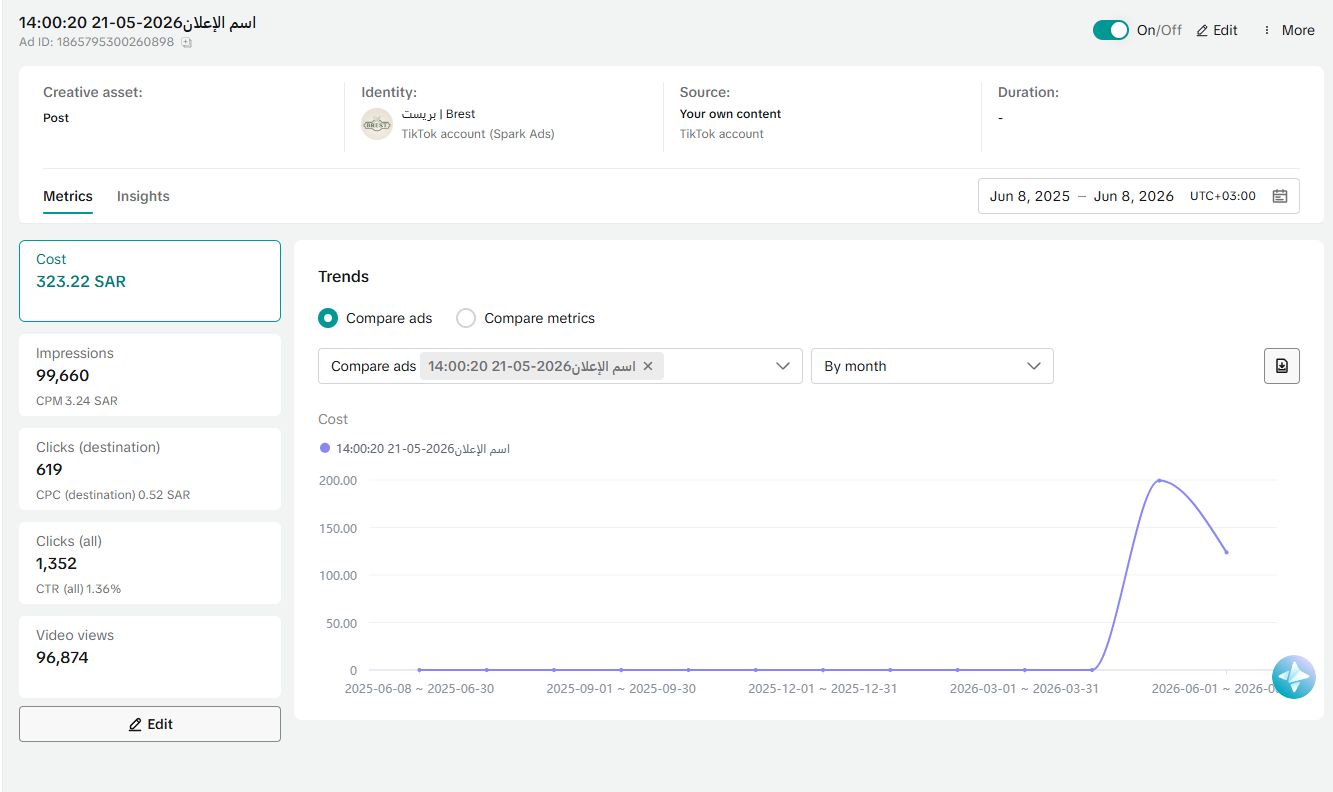Open the By month granularity dropdown

(x=932, y=366)
